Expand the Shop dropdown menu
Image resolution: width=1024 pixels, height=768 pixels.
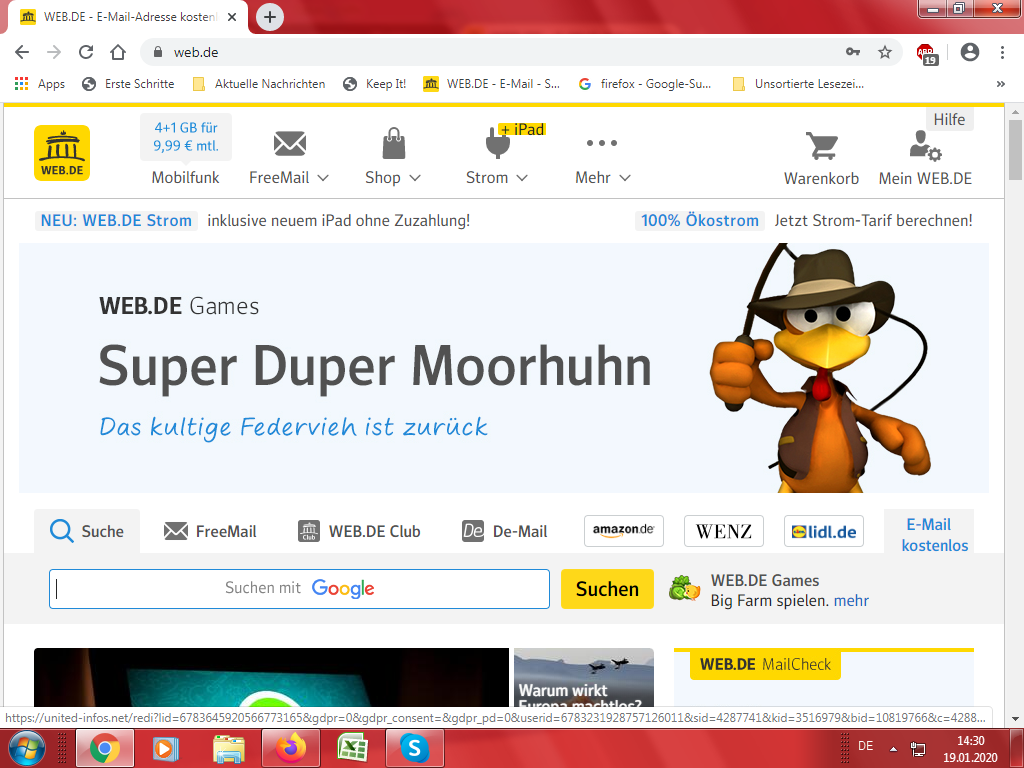point(415,178)
